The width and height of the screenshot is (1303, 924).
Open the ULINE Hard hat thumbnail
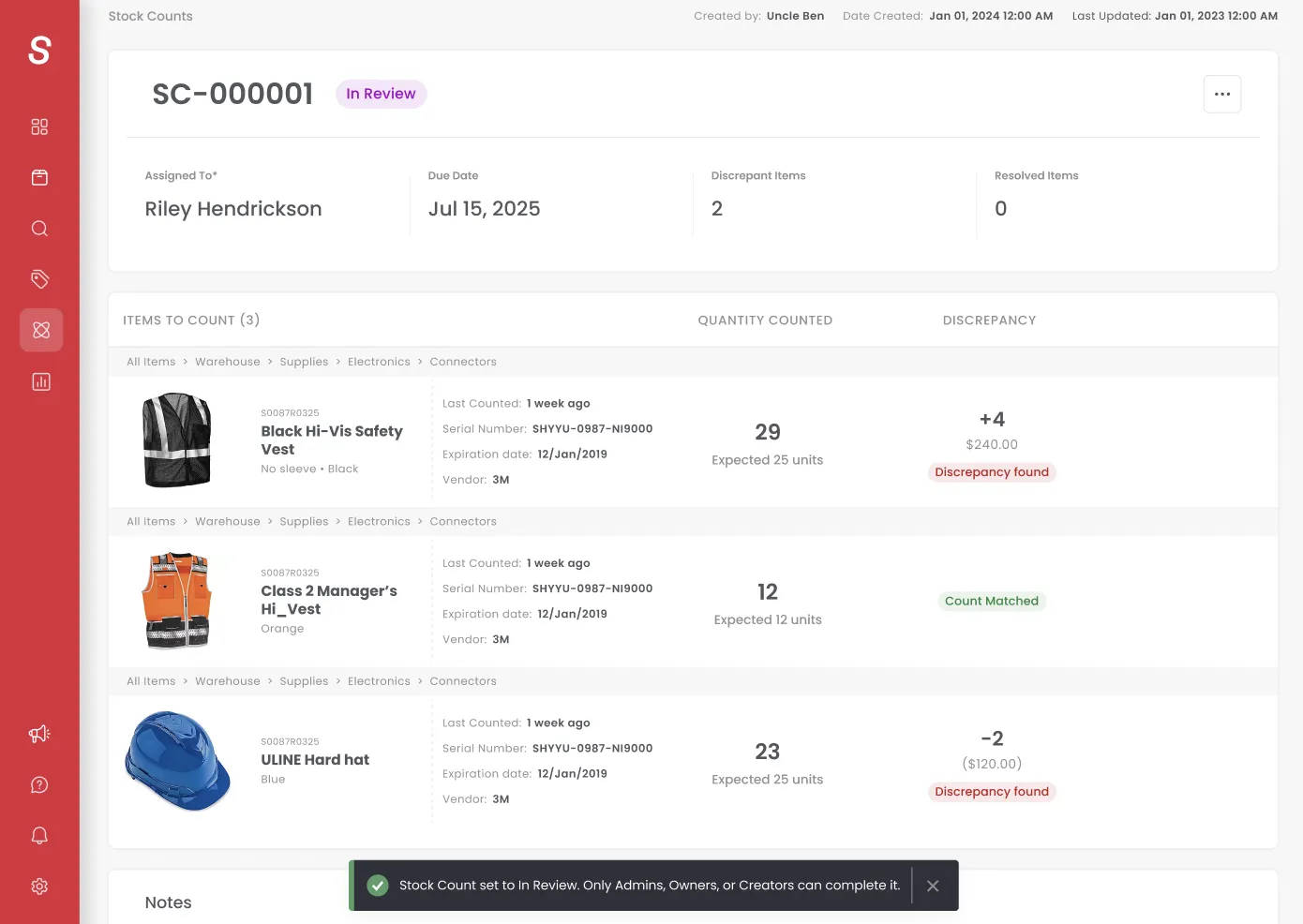pyautogui.click(x=177, y=761)
